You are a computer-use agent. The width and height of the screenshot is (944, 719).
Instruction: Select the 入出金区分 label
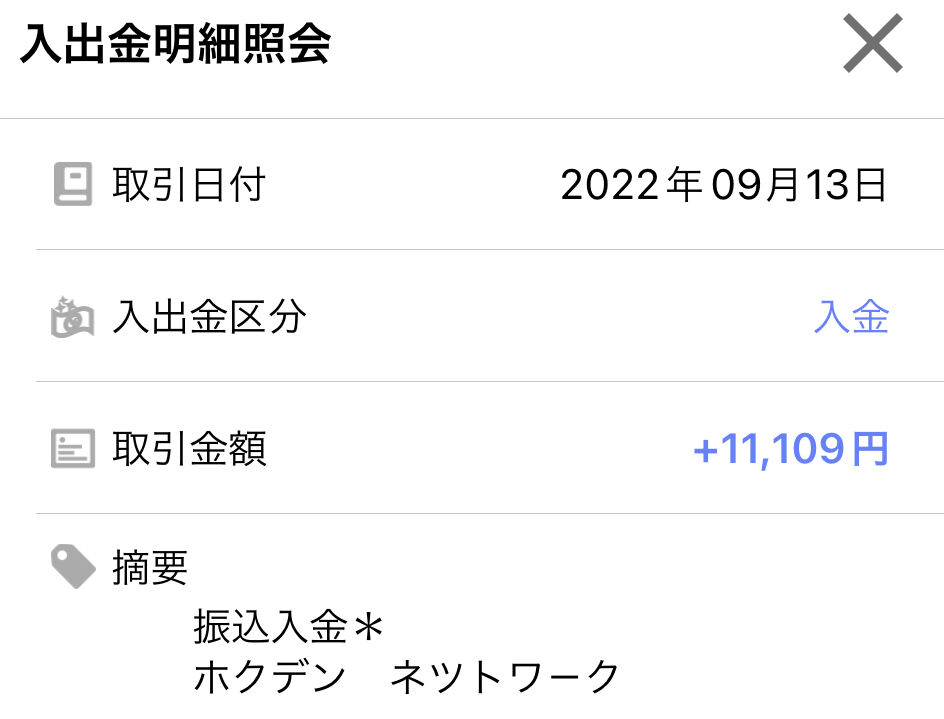(x=208, y=317)
